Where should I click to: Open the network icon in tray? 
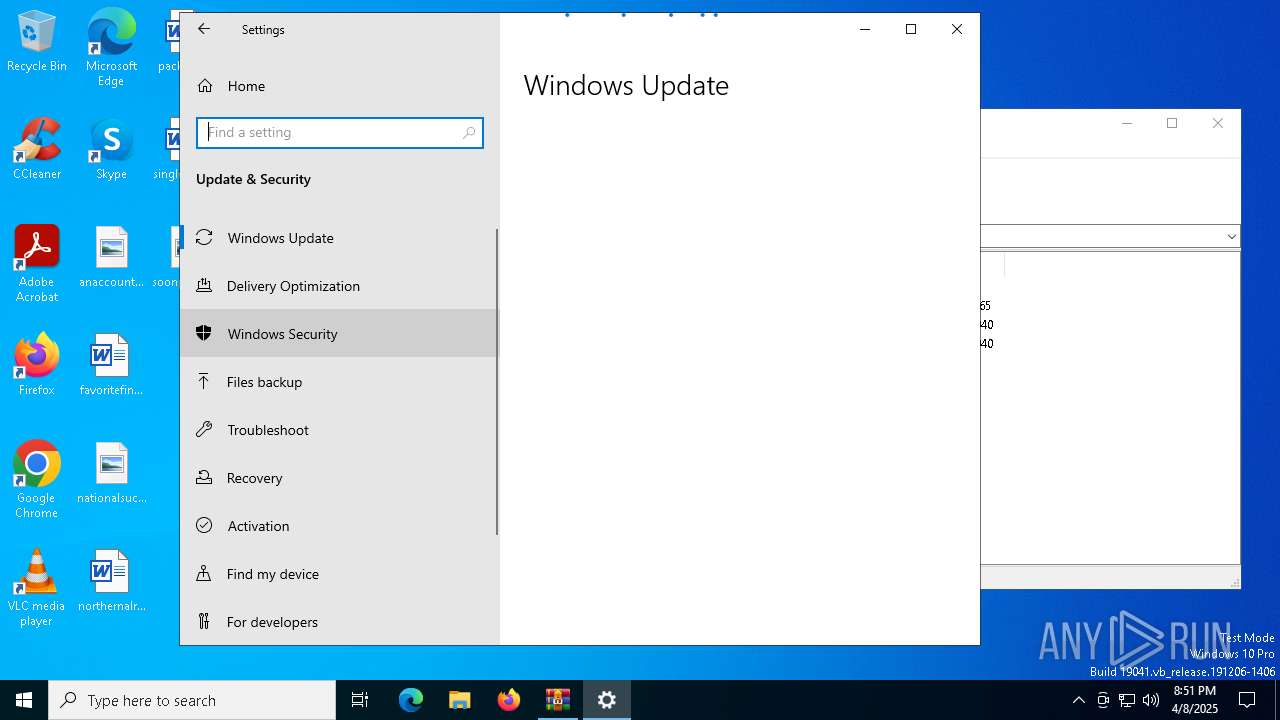[1127, 700]
